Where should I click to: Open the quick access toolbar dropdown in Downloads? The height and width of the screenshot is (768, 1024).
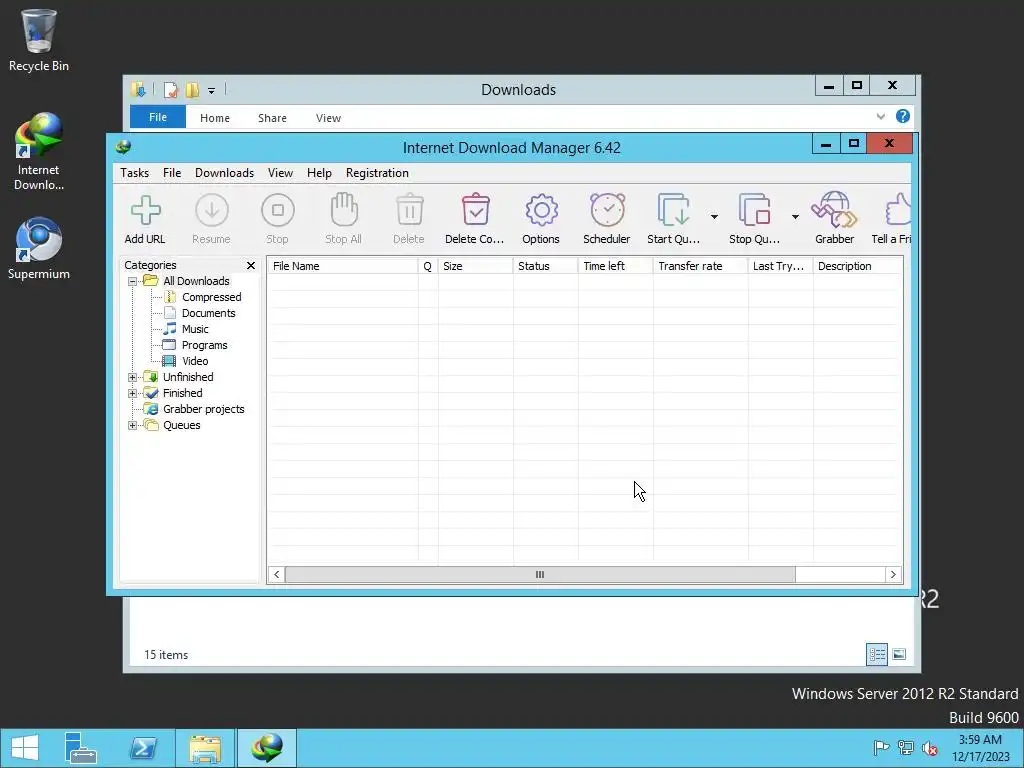click(212, 91)
